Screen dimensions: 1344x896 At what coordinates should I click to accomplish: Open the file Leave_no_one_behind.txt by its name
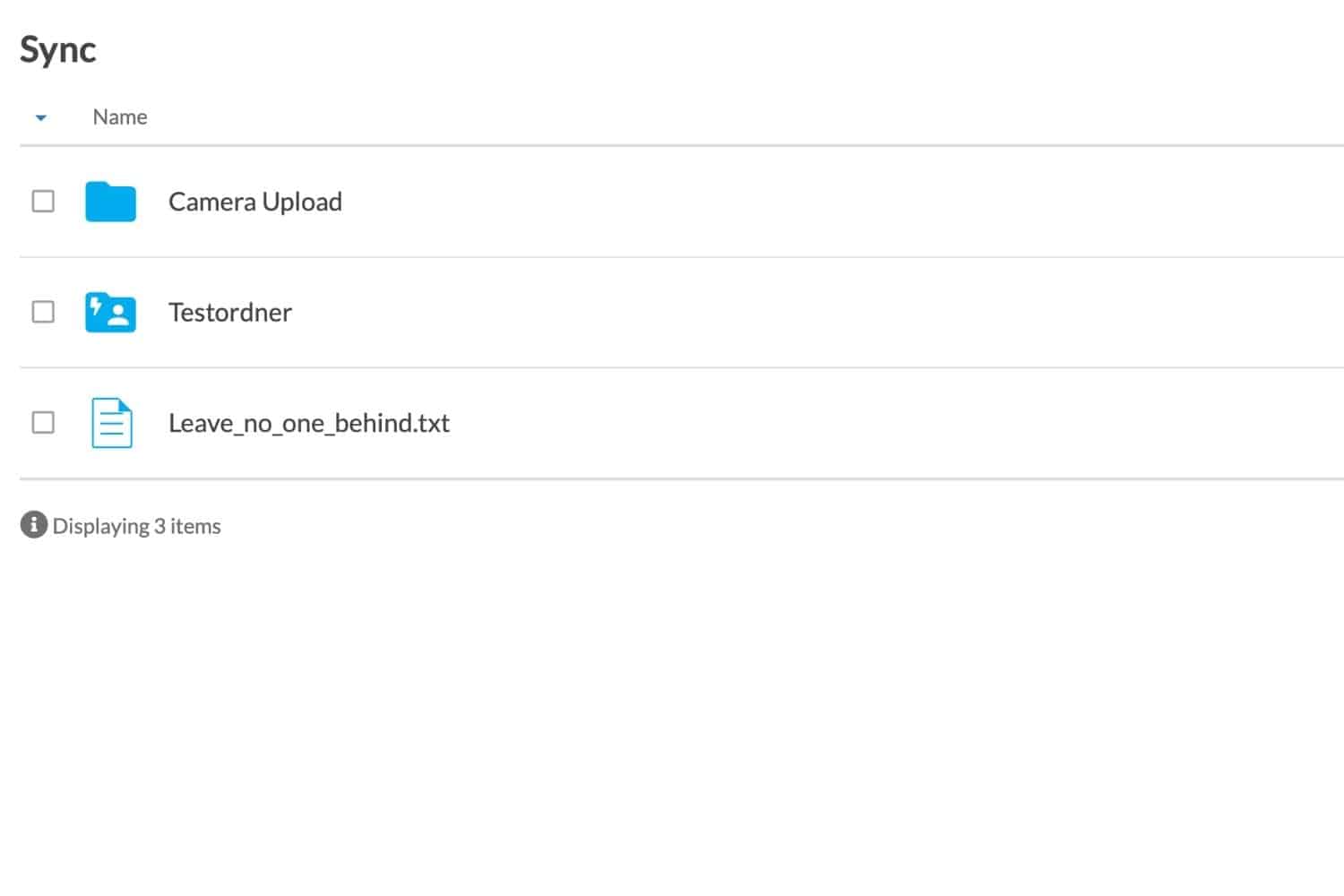309,423
